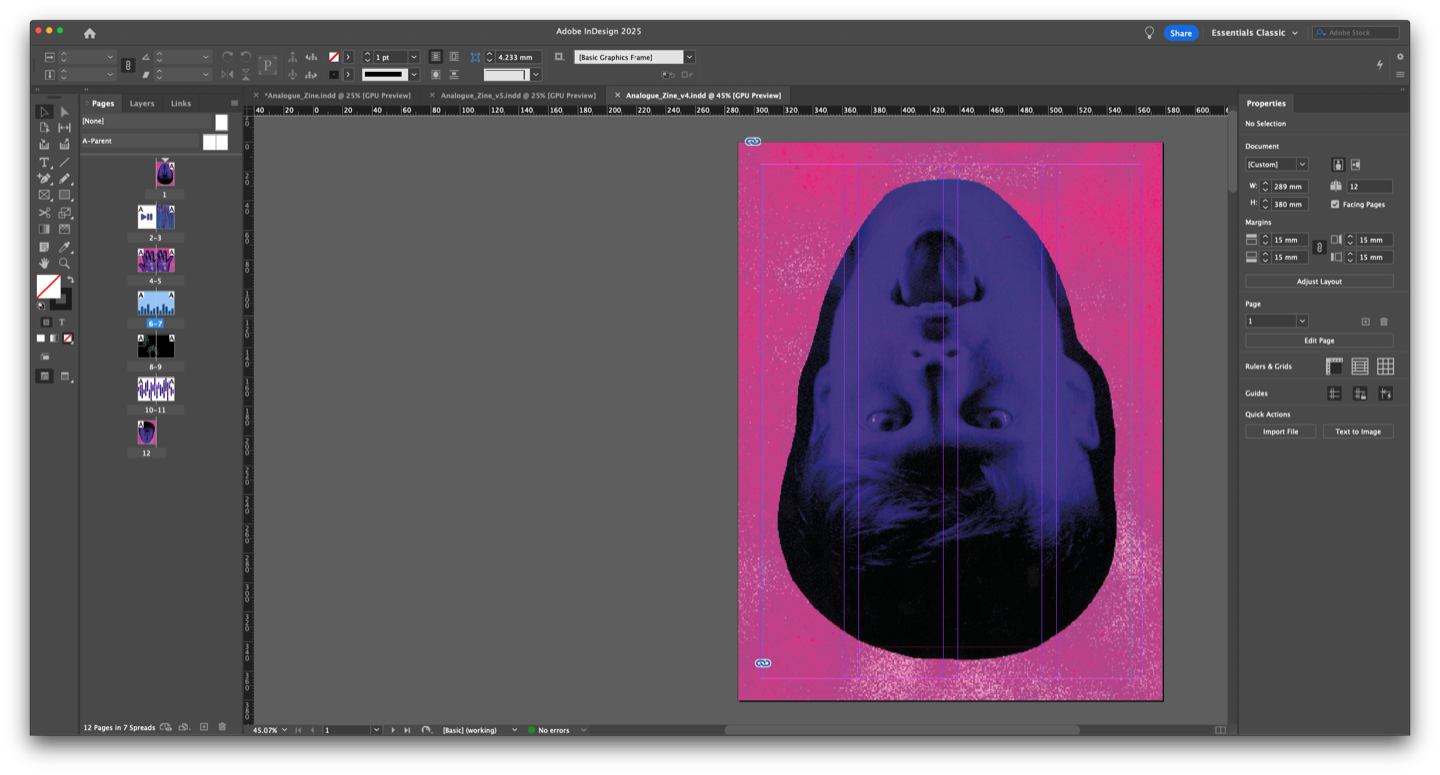The width and height of the screenshot is (1440, 775).
Task: Click the Adjust Layout button
Action: [1319, 281]
